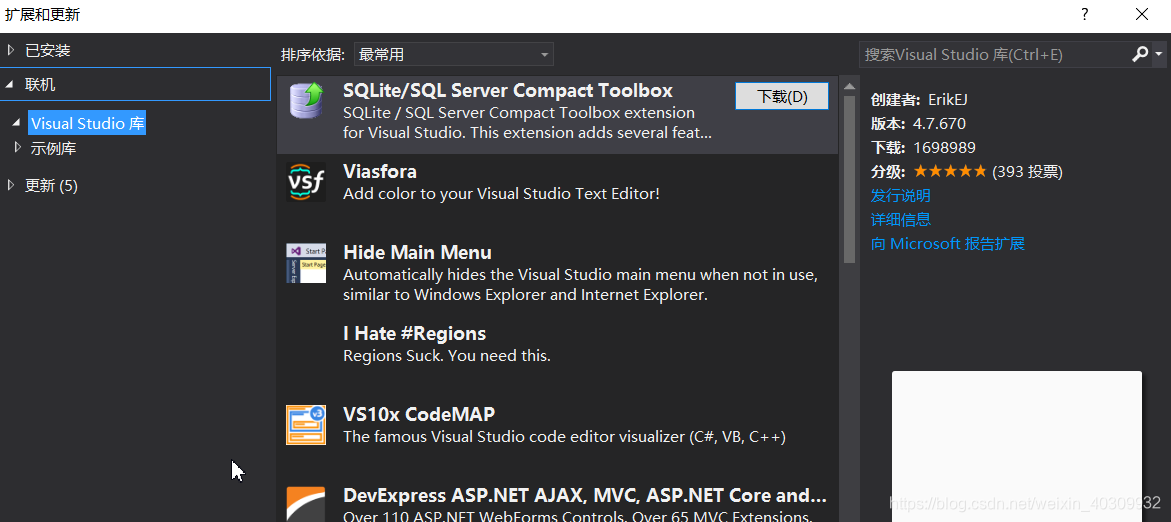Image resolution: width=1171 pixels, height=522 pixels.
Task: Expand the 示例库 node arrow
Action: (x=18, y=148)
